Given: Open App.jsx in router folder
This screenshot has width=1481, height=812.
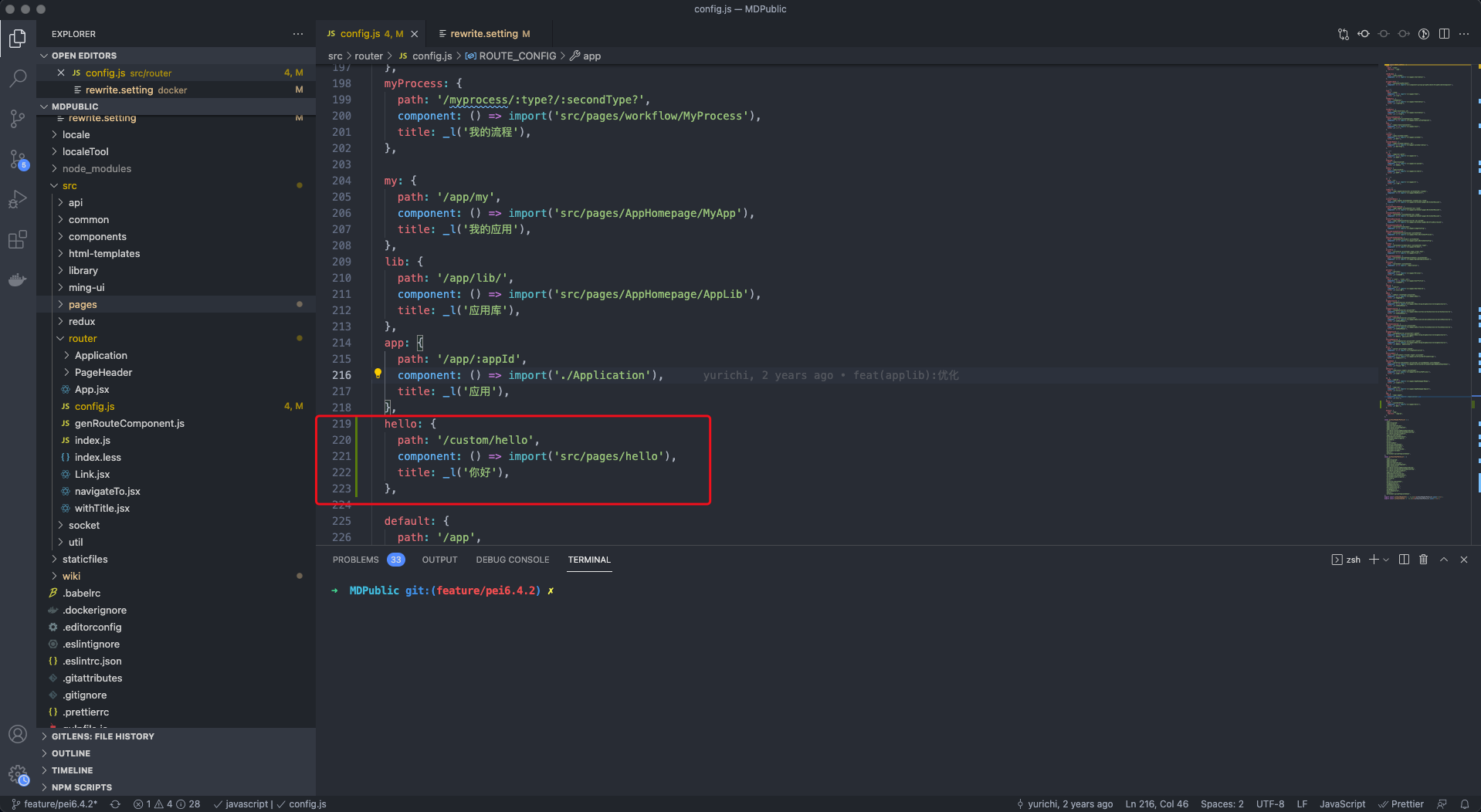Looking at the screenshot, I should [x=92, y=389].
